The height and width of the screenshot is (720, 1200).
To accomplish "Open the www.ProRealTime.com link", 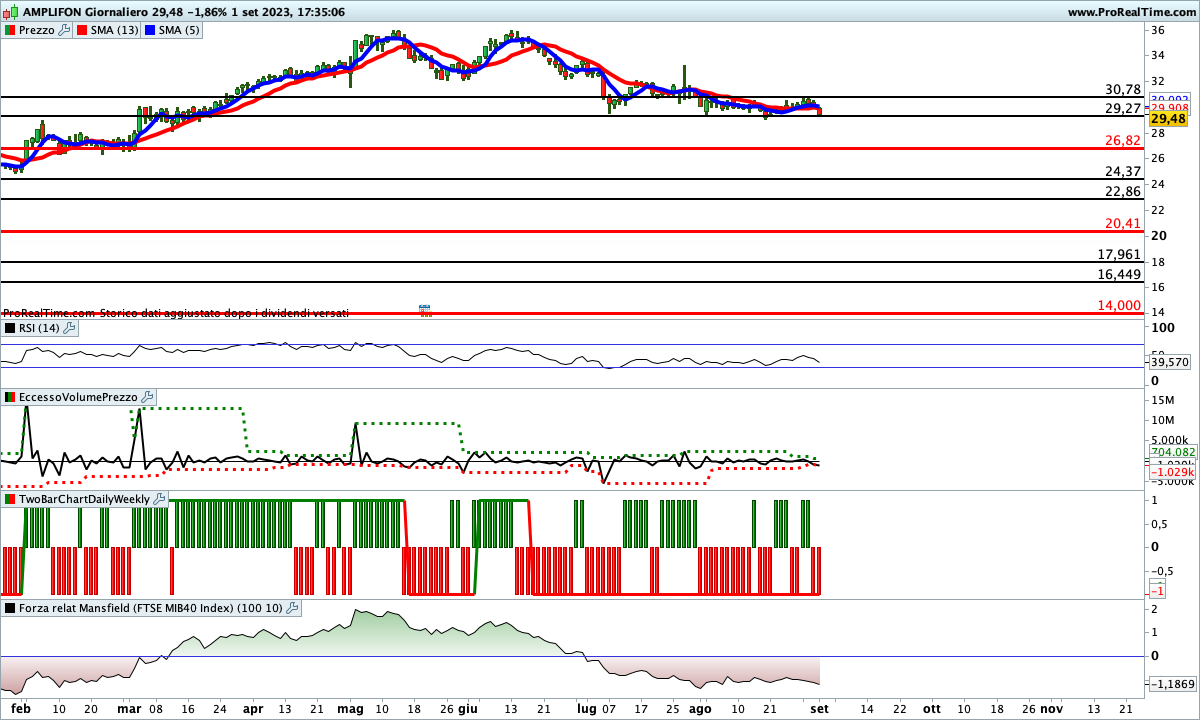I will [x=1131, y=12].
